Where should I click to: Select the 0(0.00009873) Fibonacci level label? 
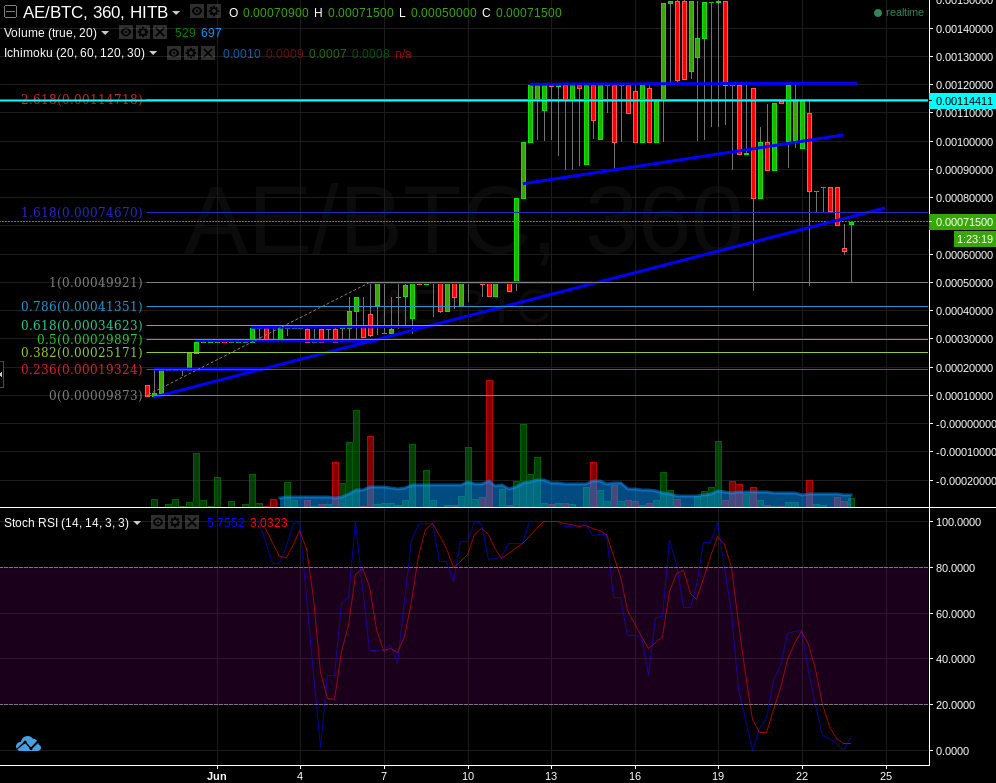coord(96,395)
